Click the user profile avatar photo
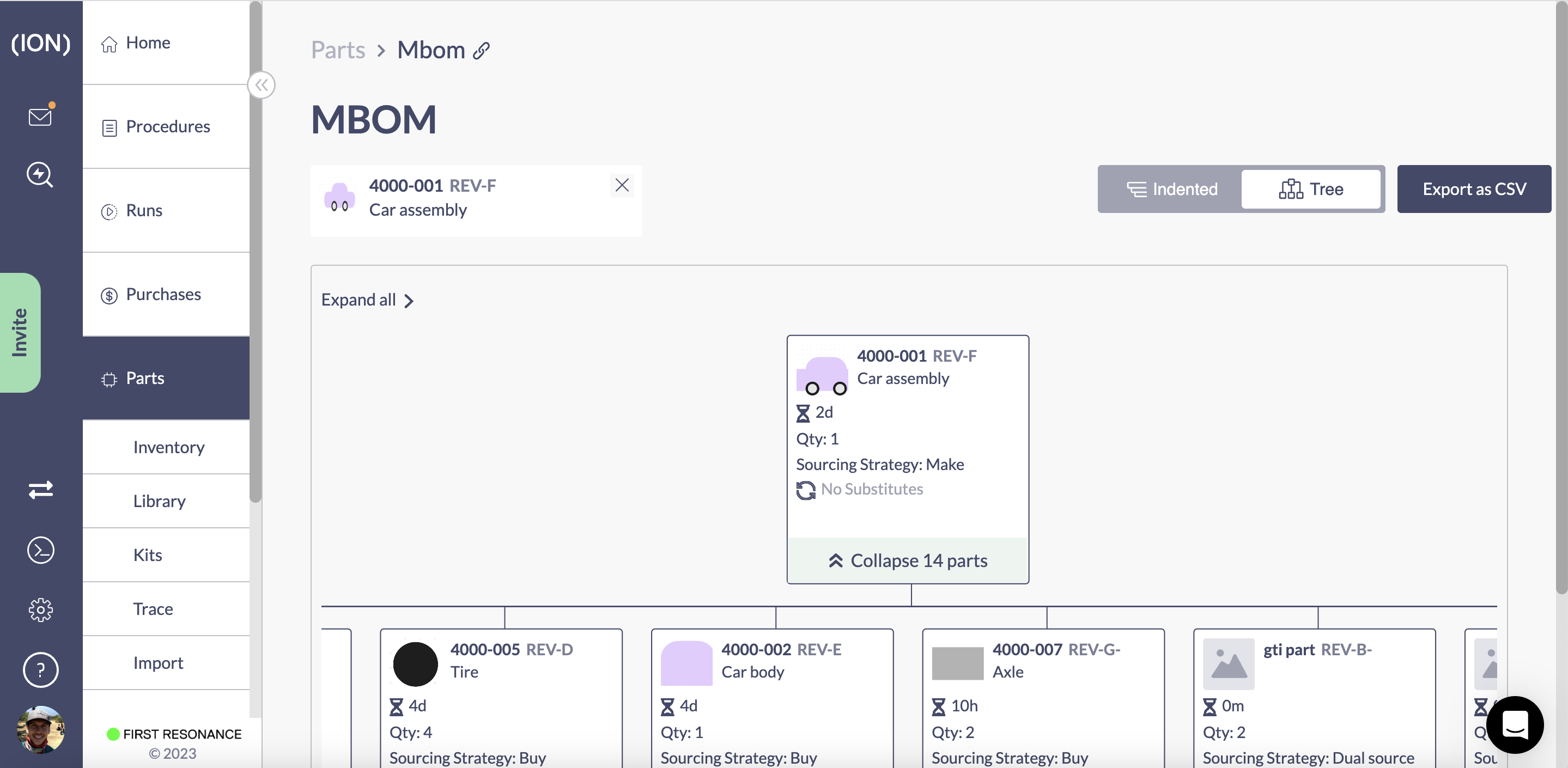 click(x=40, y=729)
